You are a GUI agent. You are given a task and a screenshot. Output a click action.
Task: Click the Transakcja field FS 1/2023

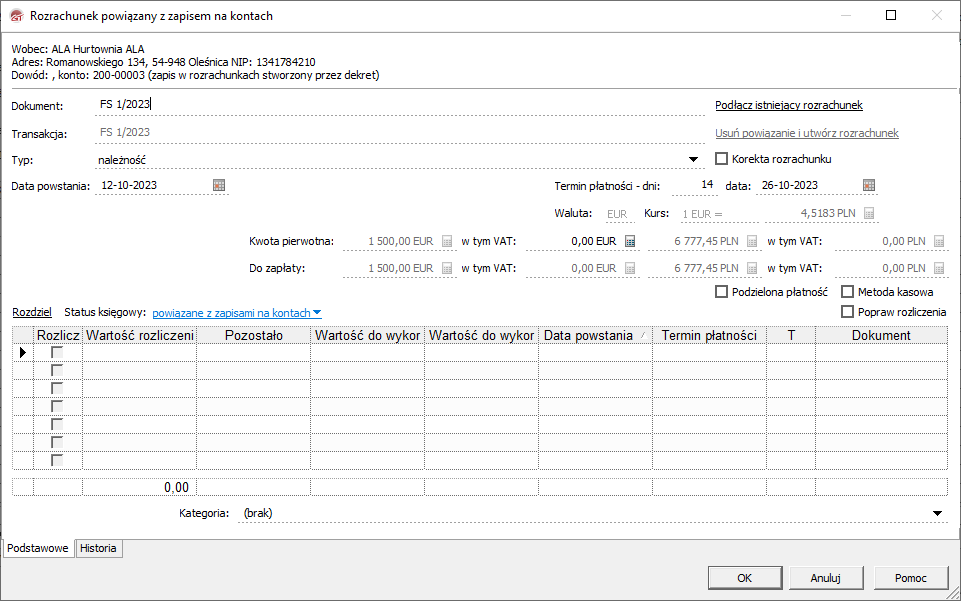[400, 132]
